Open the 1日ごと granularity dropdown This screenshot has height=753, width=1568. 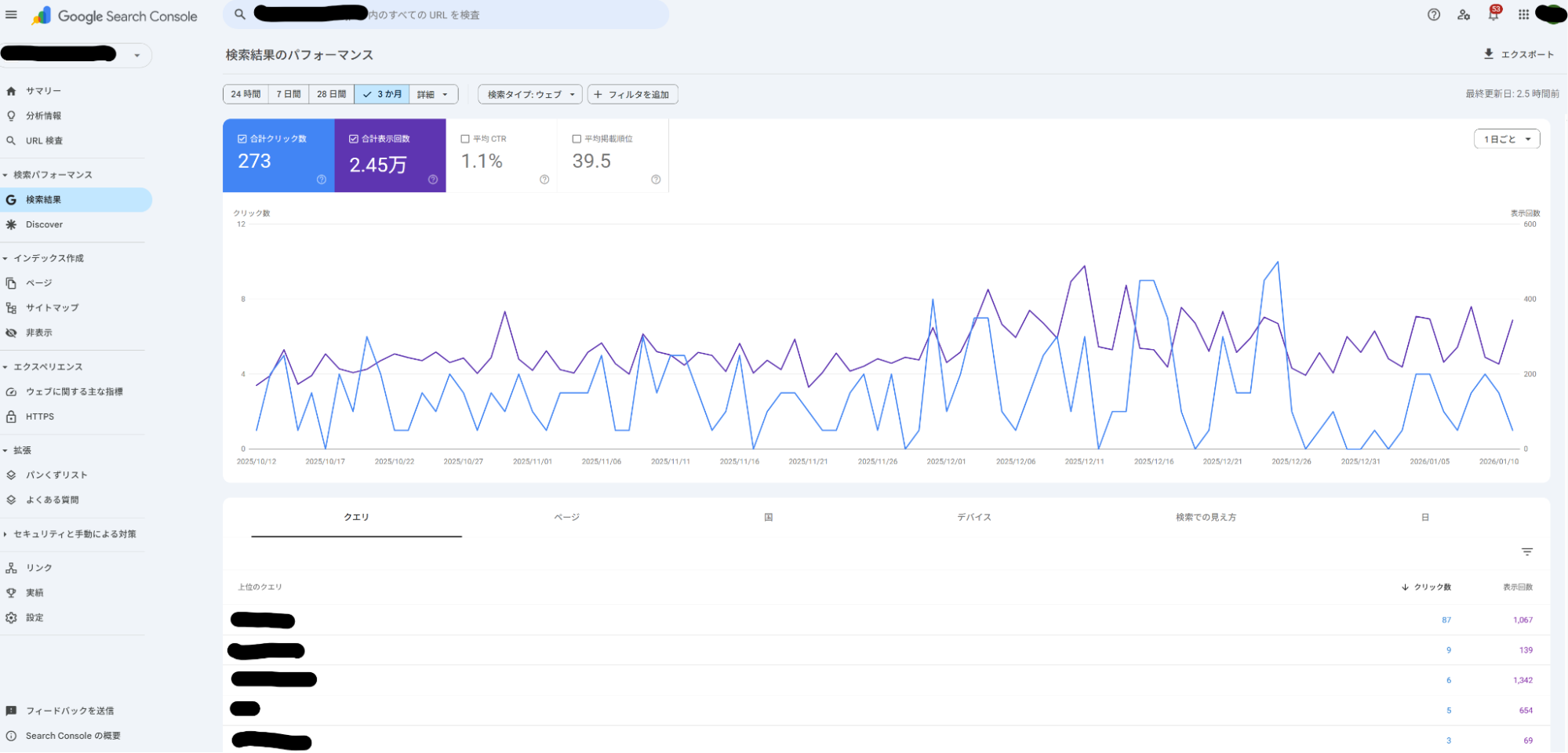point(1506,139)
